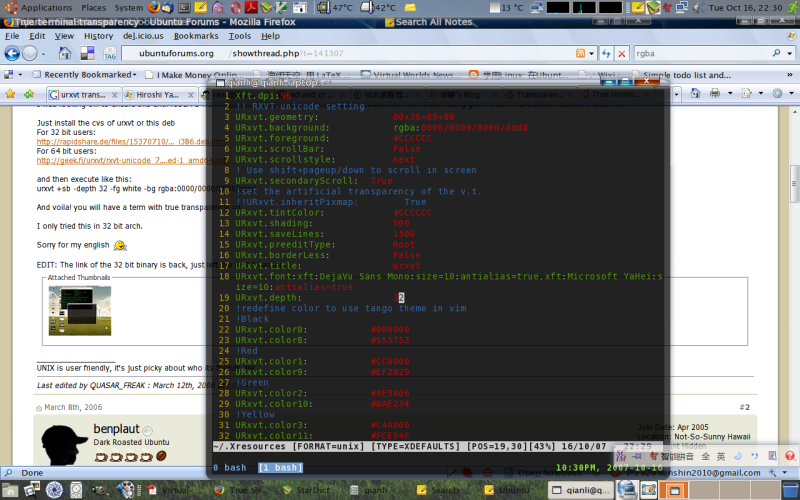Open the gear icon dropdown arrow
Viewport: 800px width, 500px height.
pos(791,93)
